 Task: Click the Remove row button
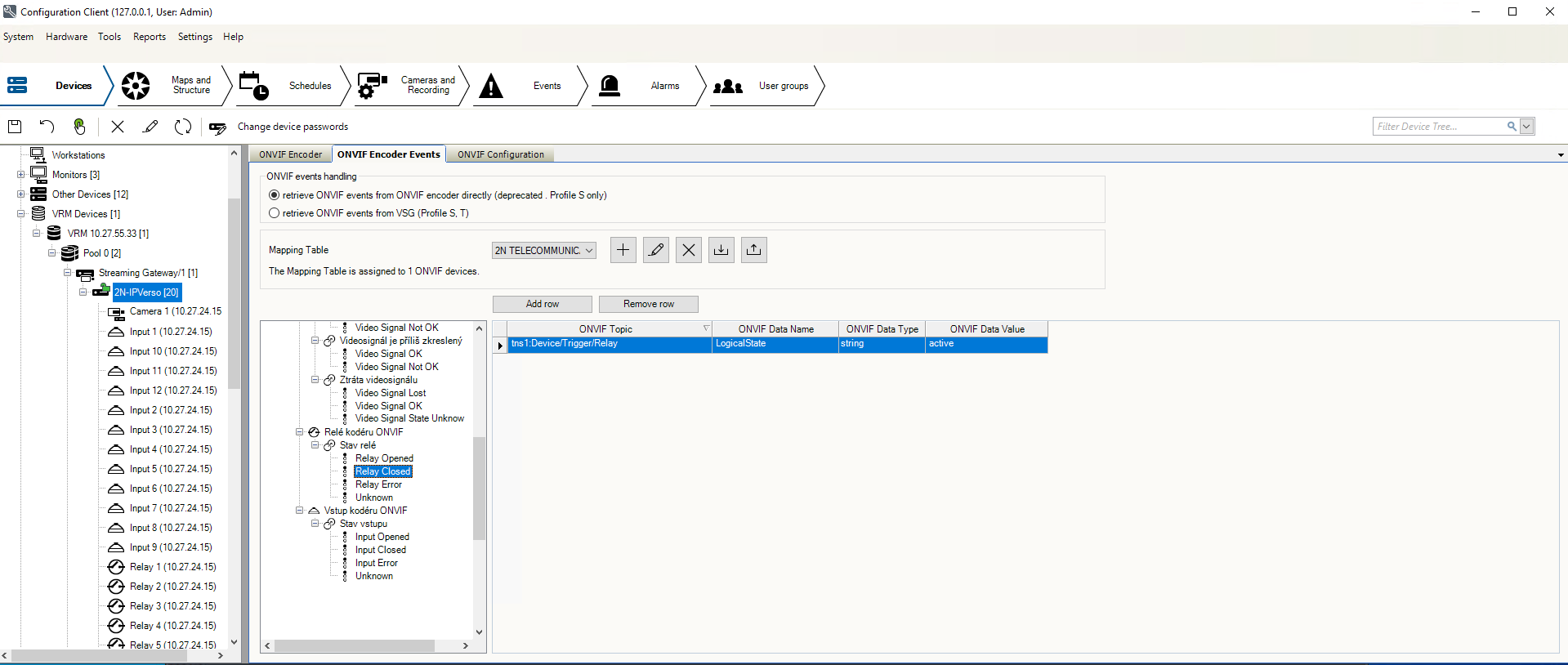coord(648,304)
